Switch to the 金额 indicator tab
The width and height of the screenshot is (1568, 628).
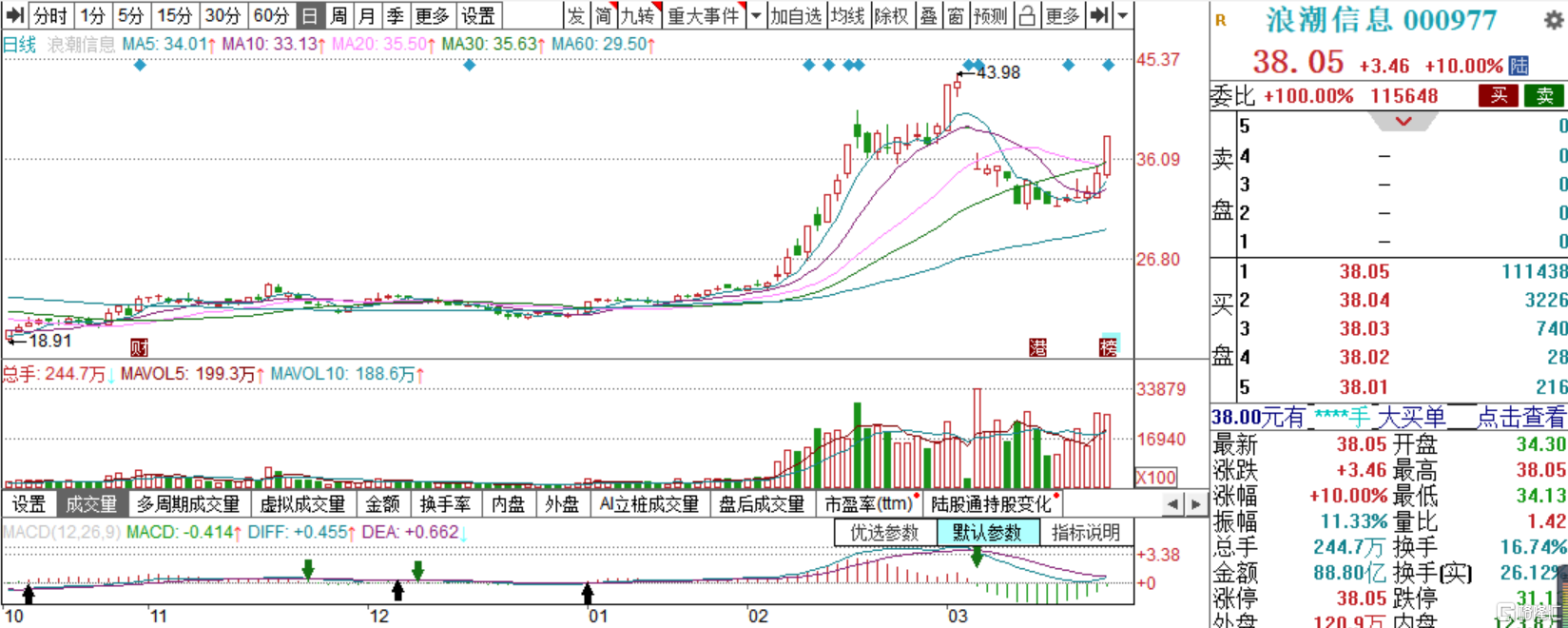383,504
